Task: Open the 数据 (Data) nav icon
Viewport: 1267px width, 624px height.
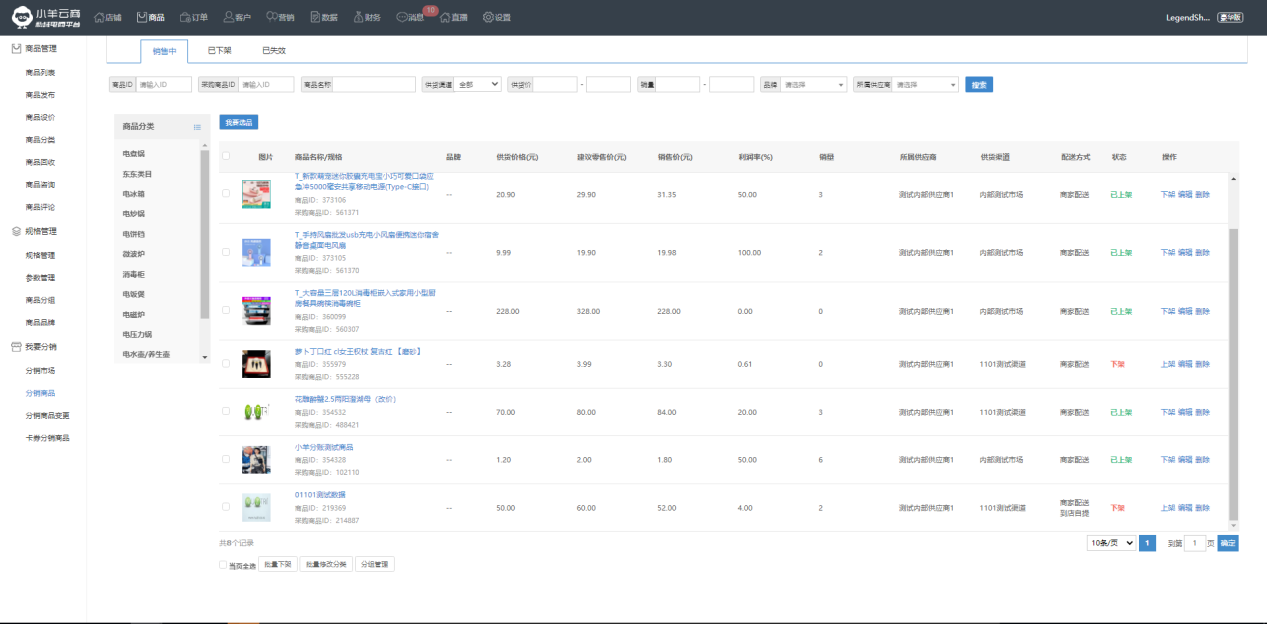Action: (316, 17)
